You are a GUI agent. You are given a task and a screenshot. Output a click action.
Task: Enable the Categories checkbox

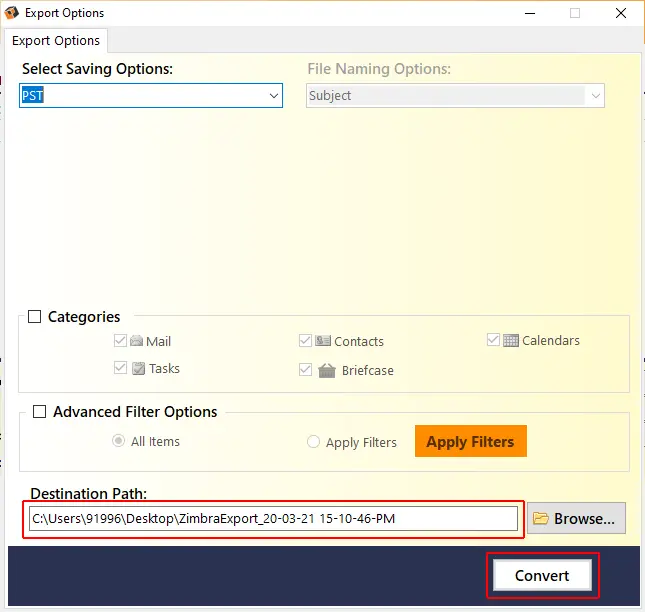(36, 317)
